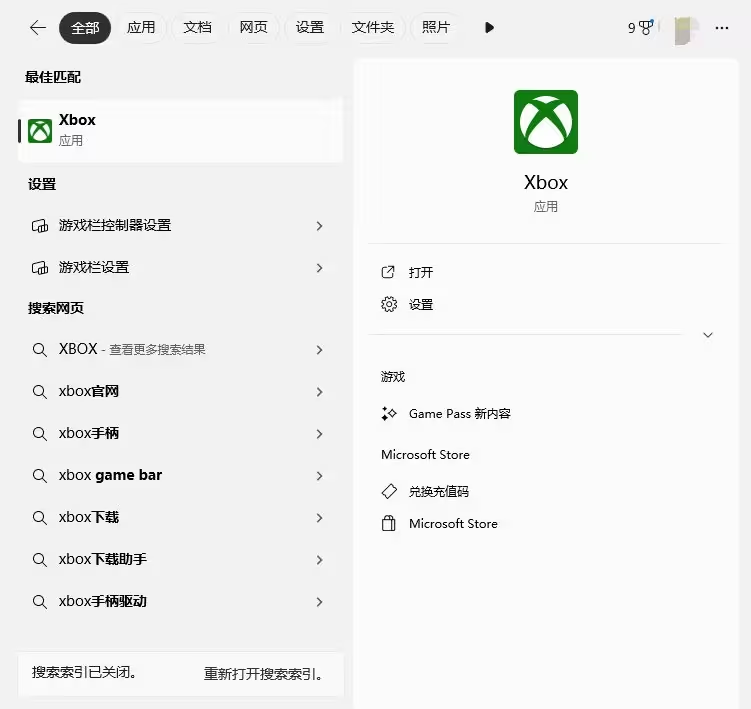The height and width of the screenshot is (709, 751).
Task: Click the icon beside 游戏栏设置
Action: click(40, 268)
